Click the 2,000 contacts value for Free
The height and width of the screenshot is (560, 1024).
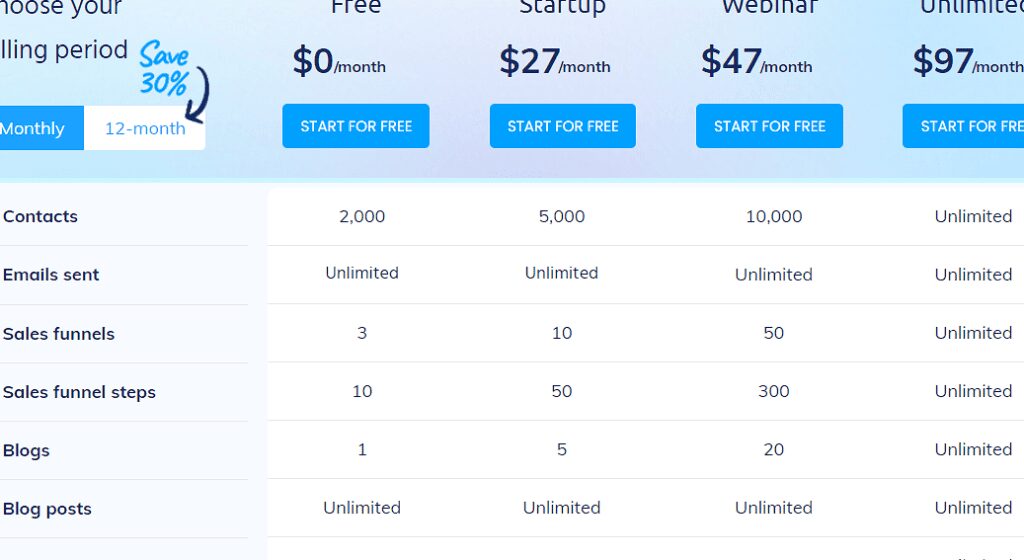(x=362, y=216)
